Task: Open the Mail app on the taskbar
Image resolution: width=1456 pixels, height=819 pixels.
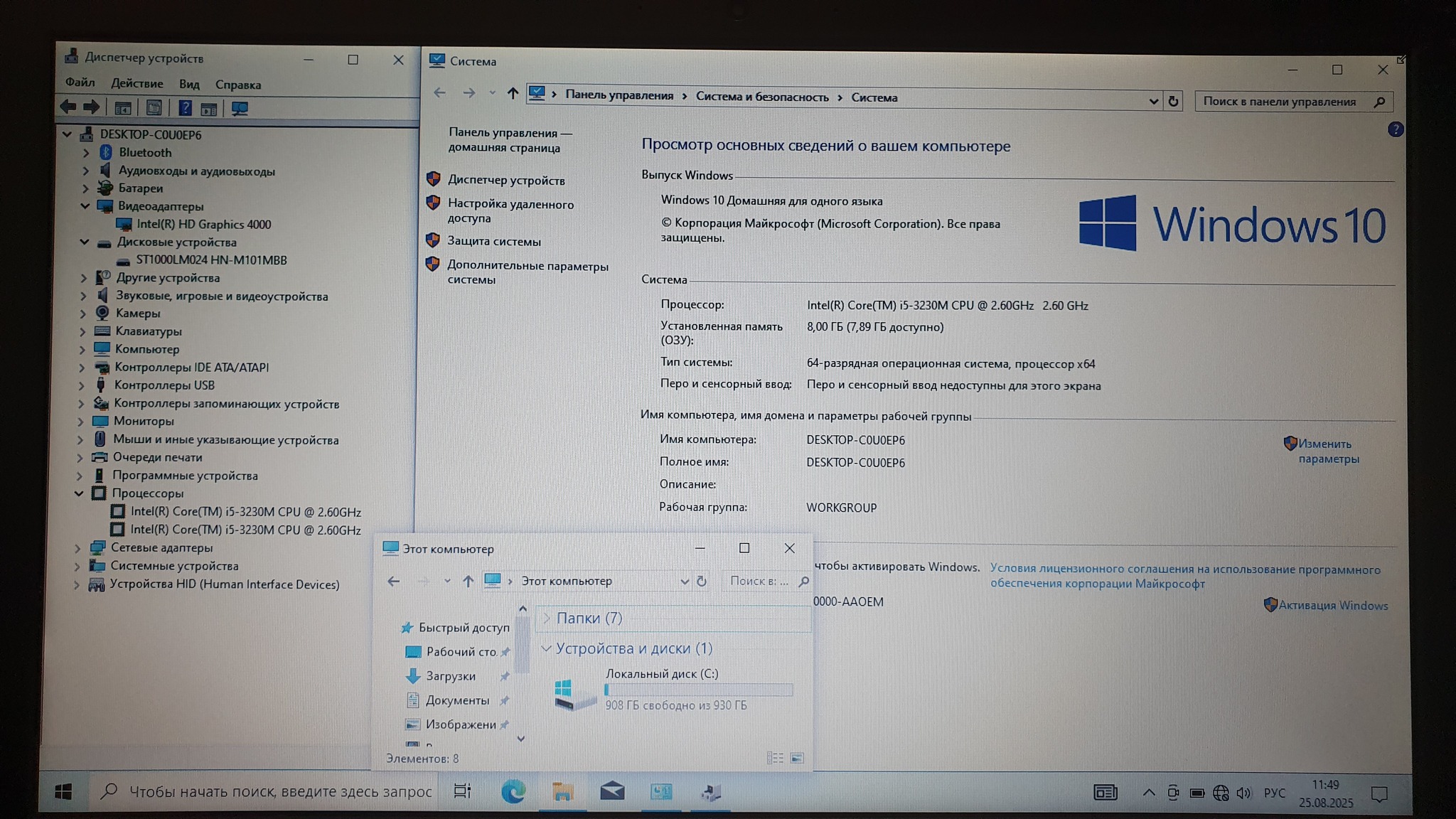Action: 611,791
